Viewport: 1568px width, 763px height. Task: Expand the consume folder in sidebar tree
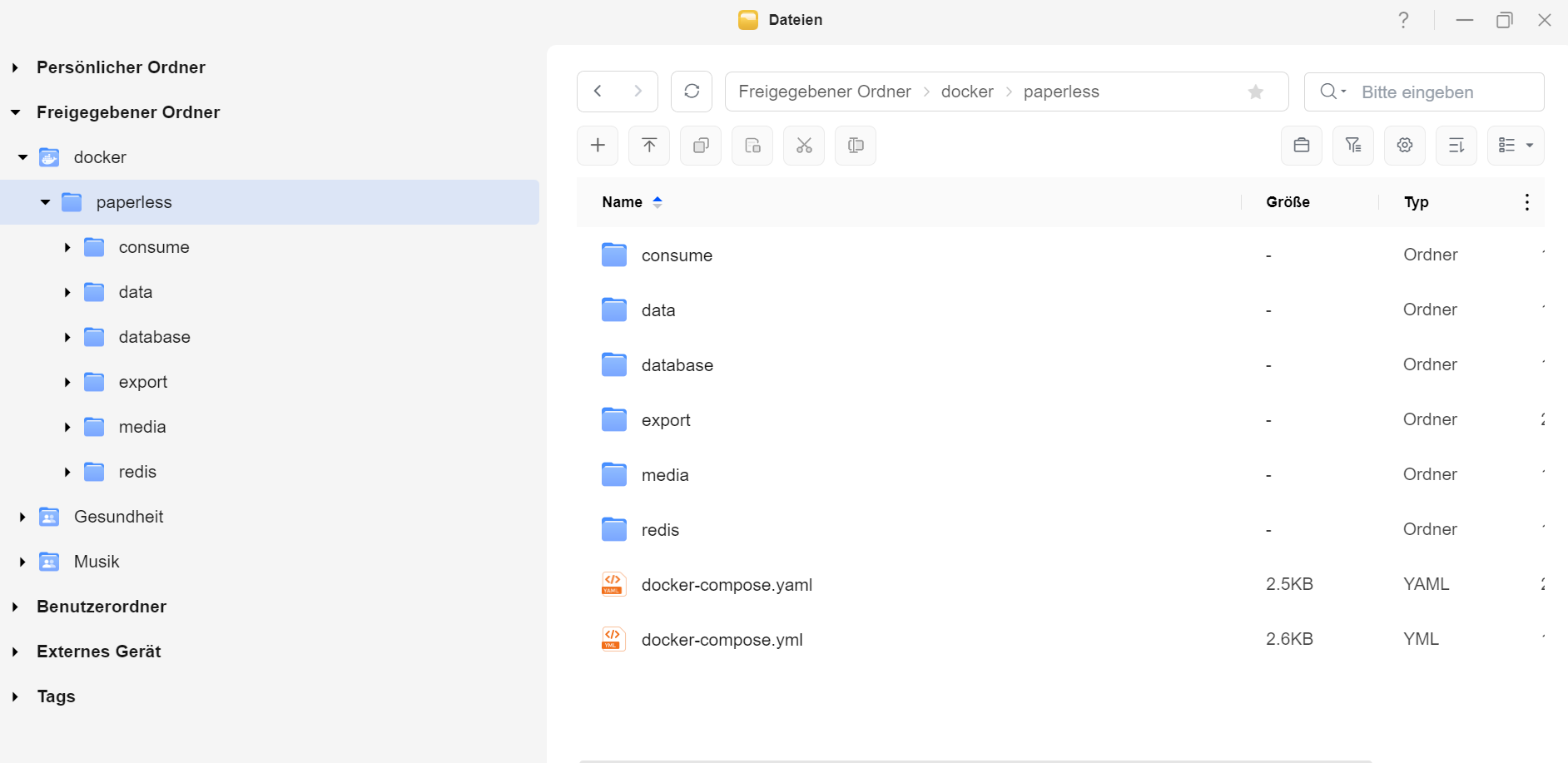pyautogui.click(x=67, y=248)
